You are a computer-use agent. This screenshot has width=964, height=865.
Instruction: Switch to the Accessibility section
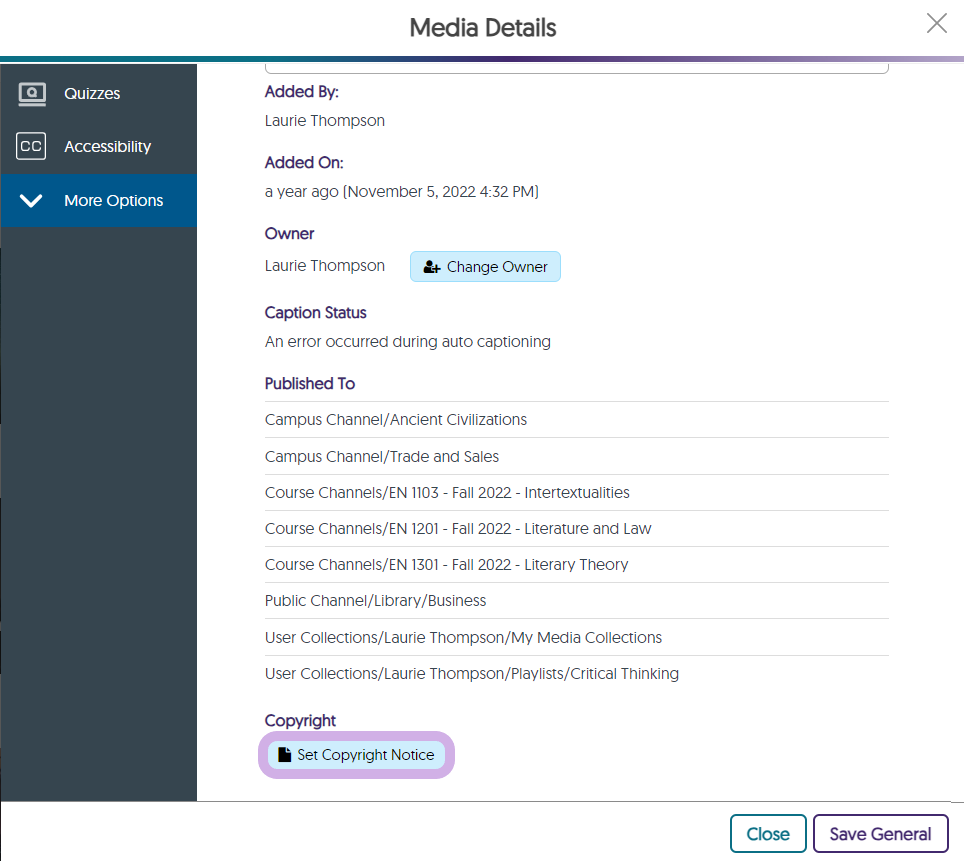click(x=107, y=147)
